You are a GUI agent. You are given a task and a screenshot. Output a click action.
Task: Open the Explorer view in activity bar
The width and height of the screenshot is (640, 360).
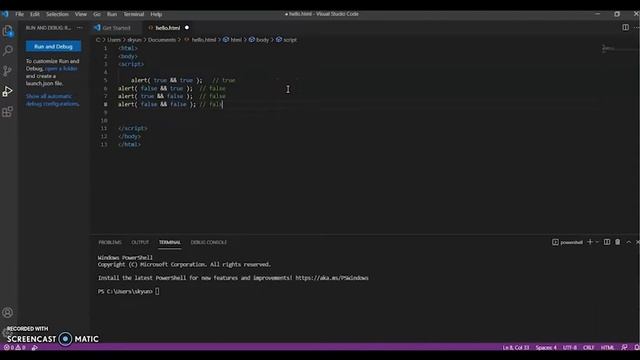pyautogui.click(x=8, y=31)
